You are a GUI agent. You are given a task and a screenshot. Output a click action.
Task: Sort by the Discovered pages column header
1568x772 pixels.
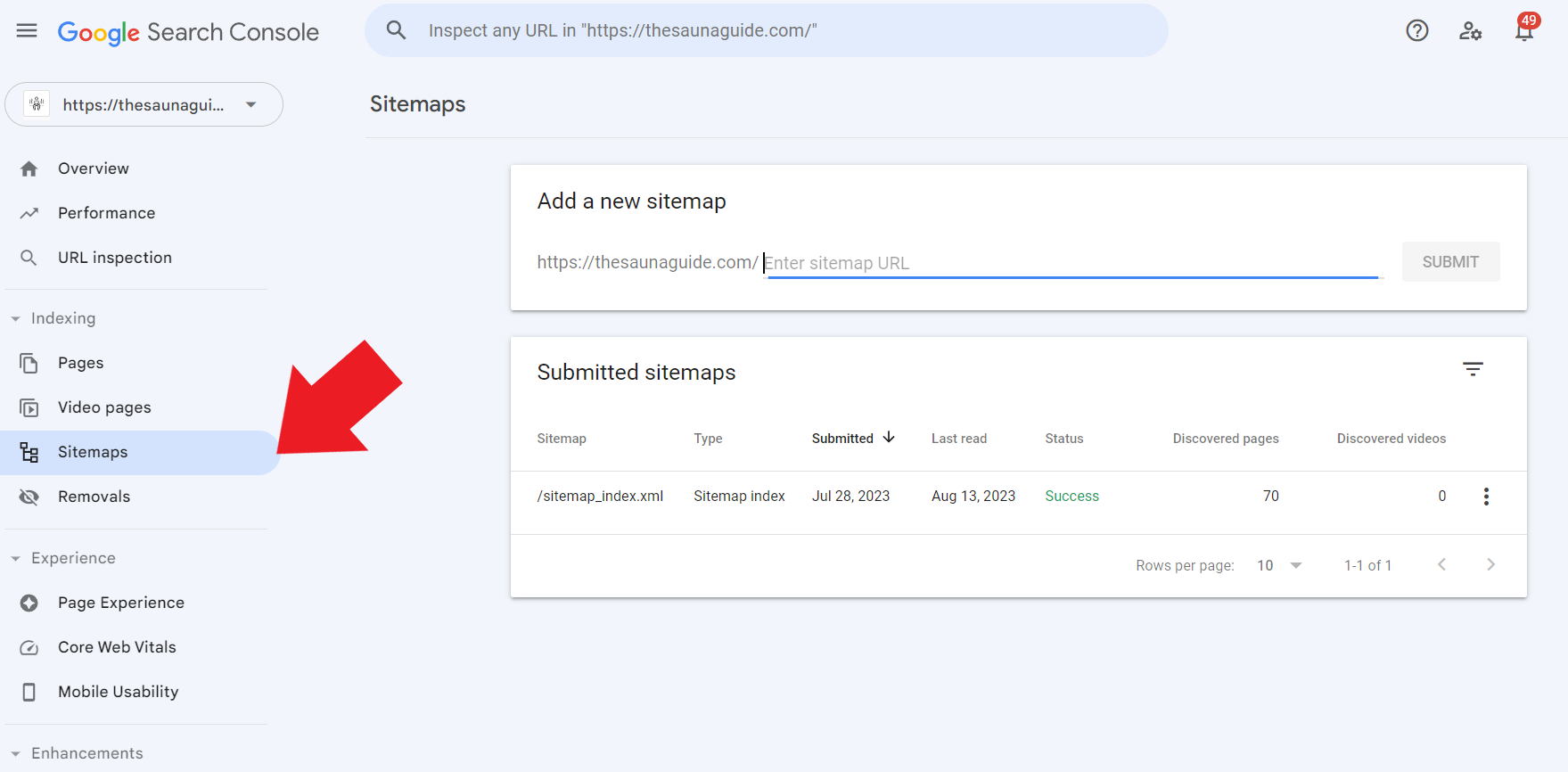coord(1226,439)
